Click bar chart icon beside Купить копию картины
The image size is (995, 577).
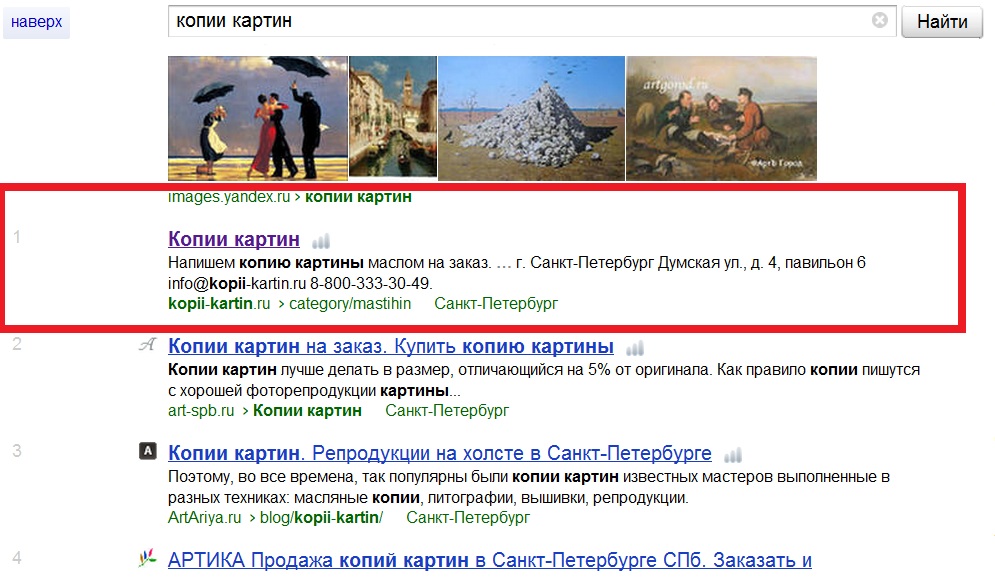pos(635,348)
